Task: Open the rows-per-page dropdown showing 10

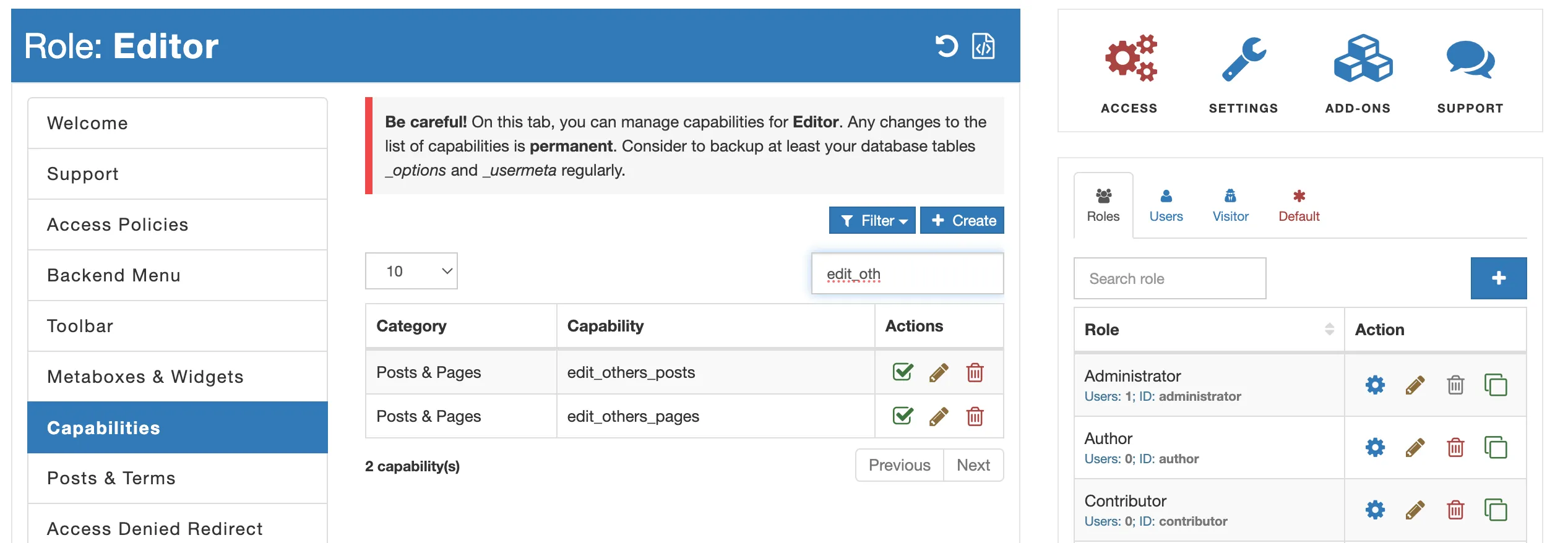Action: (411, 271)
